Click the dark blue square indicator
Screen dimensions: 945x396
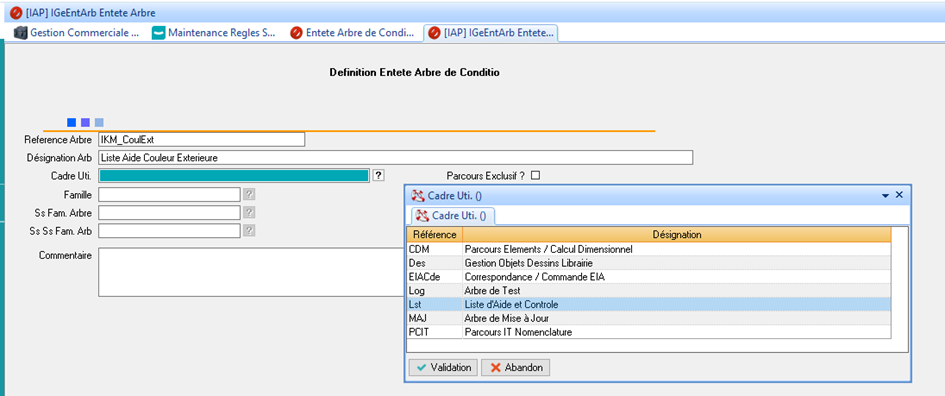[71, 122]
